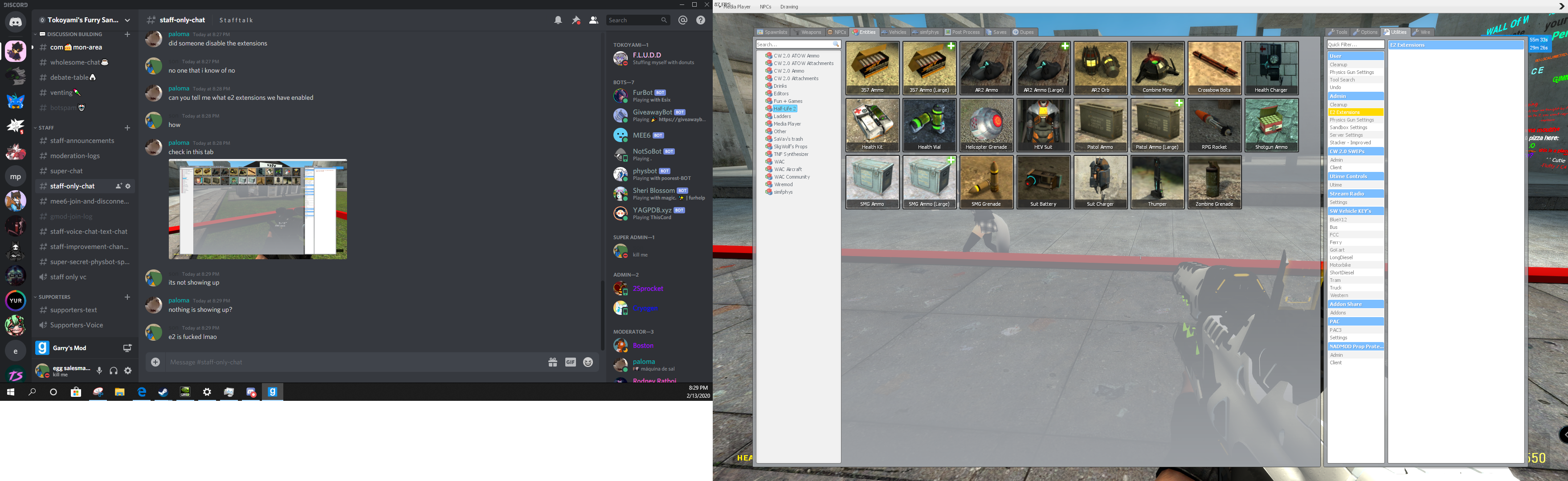Screen dimensions: 1568x481
Task: Collapse the SUPPORTERS channel category
Action: pos(54,297)
